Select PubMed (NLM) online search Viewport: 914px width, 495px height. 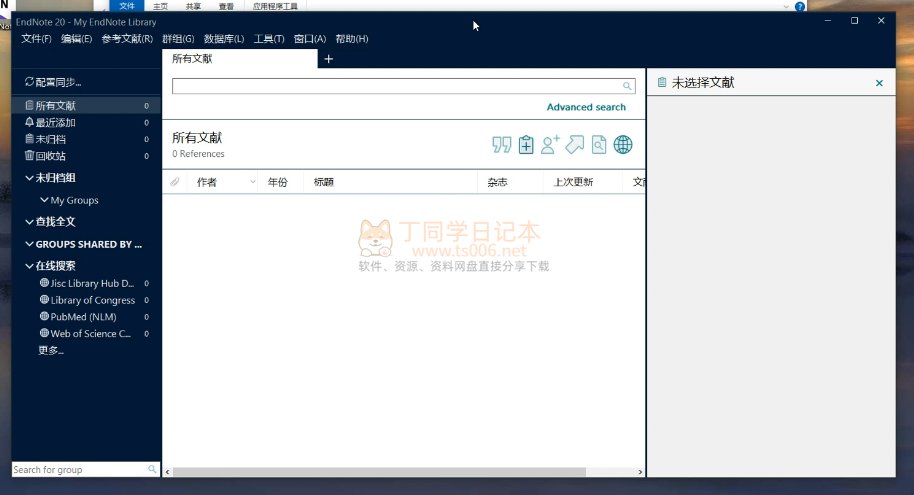coord(83,317)
